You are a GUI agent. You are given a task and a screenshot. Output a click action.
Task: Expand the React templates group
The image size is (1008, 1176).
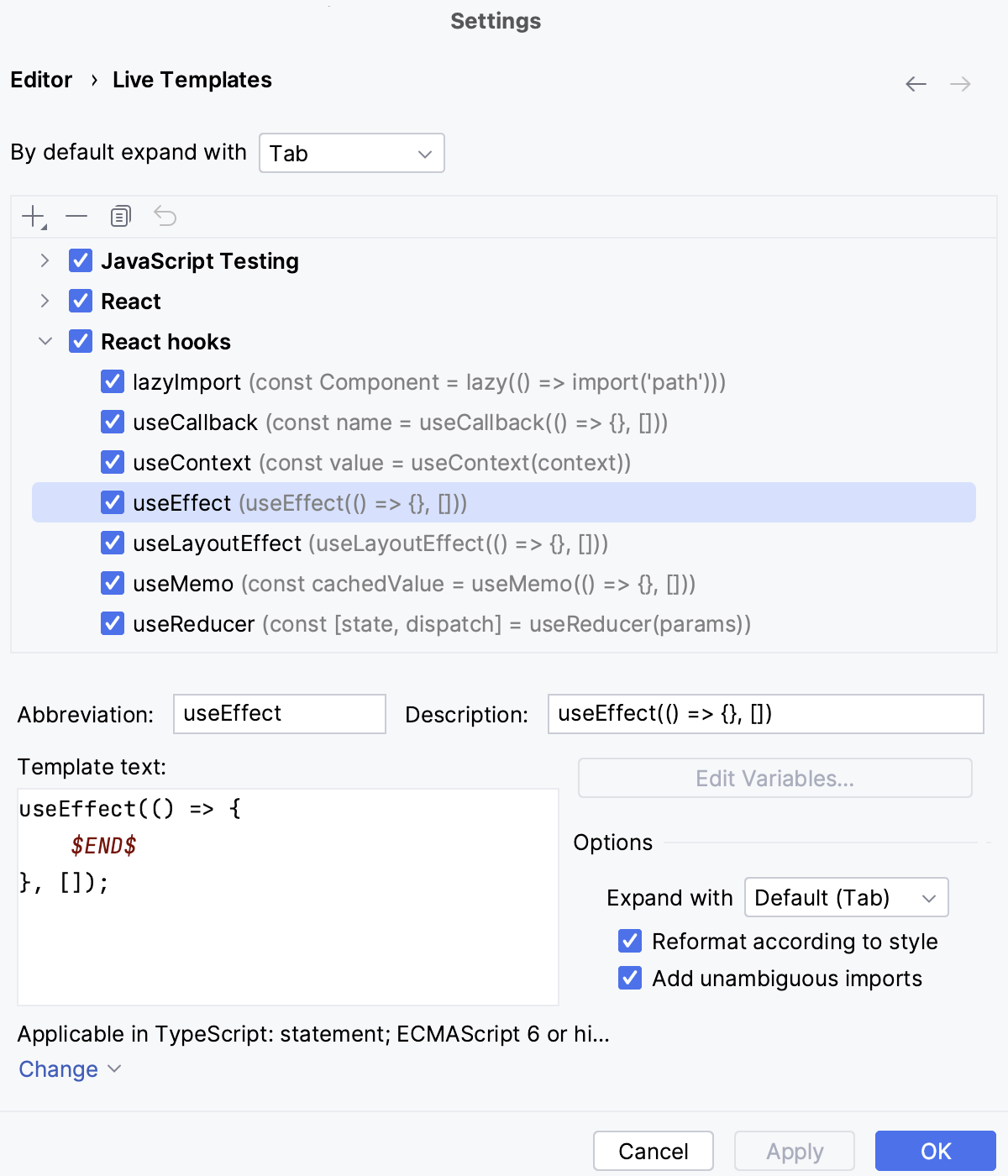coord(45,301)
